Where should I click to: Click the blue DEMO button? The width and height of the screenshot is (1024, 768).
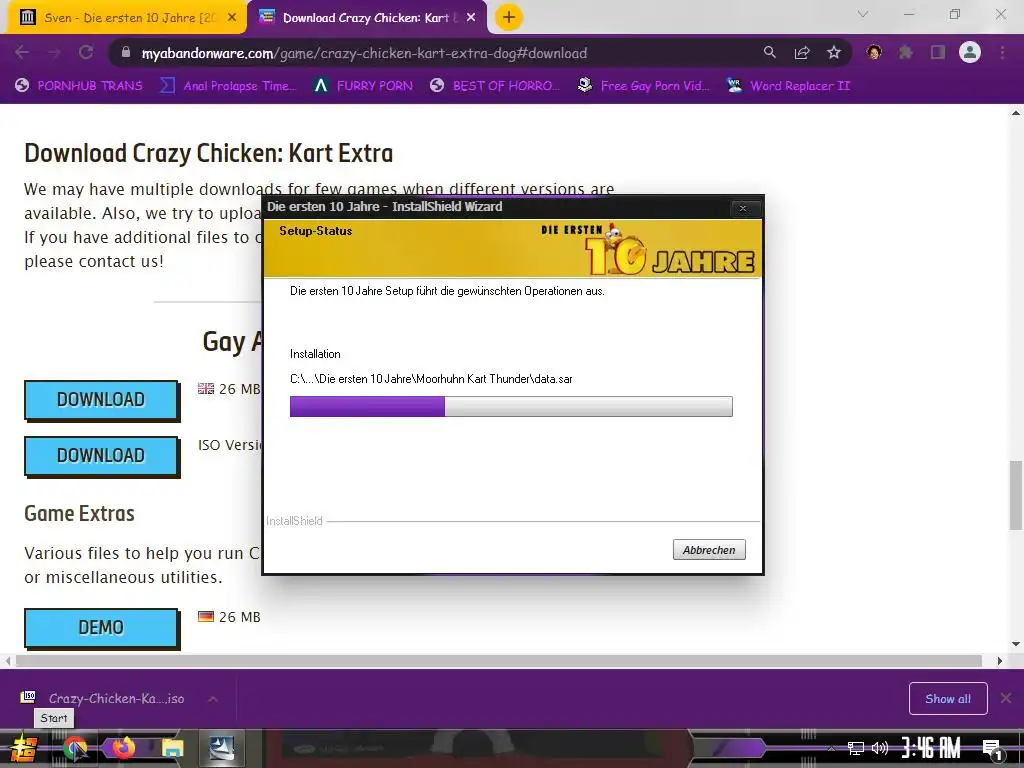tap(101, 628)
